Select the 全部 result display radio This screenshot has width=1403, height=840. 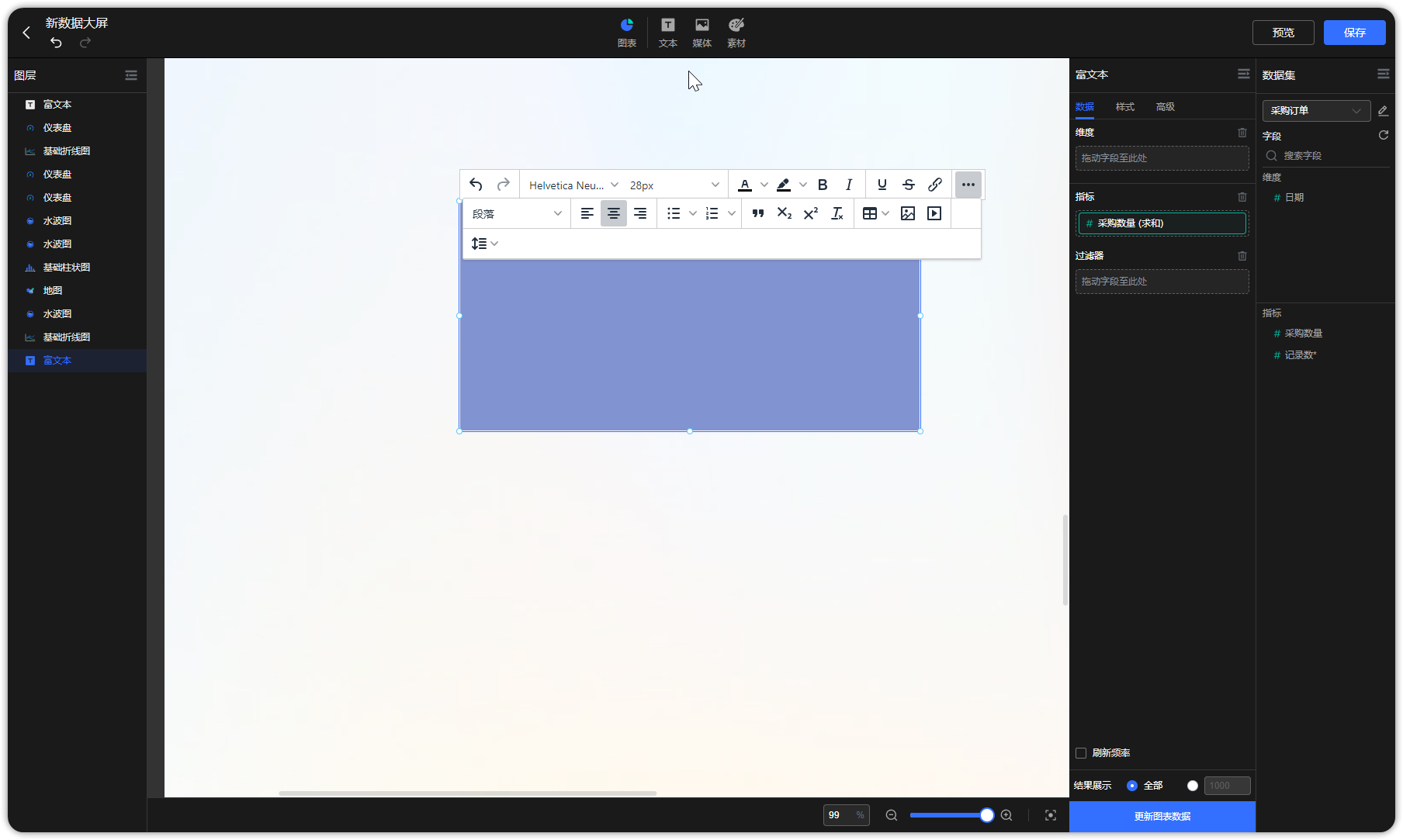click(1132, 786)
